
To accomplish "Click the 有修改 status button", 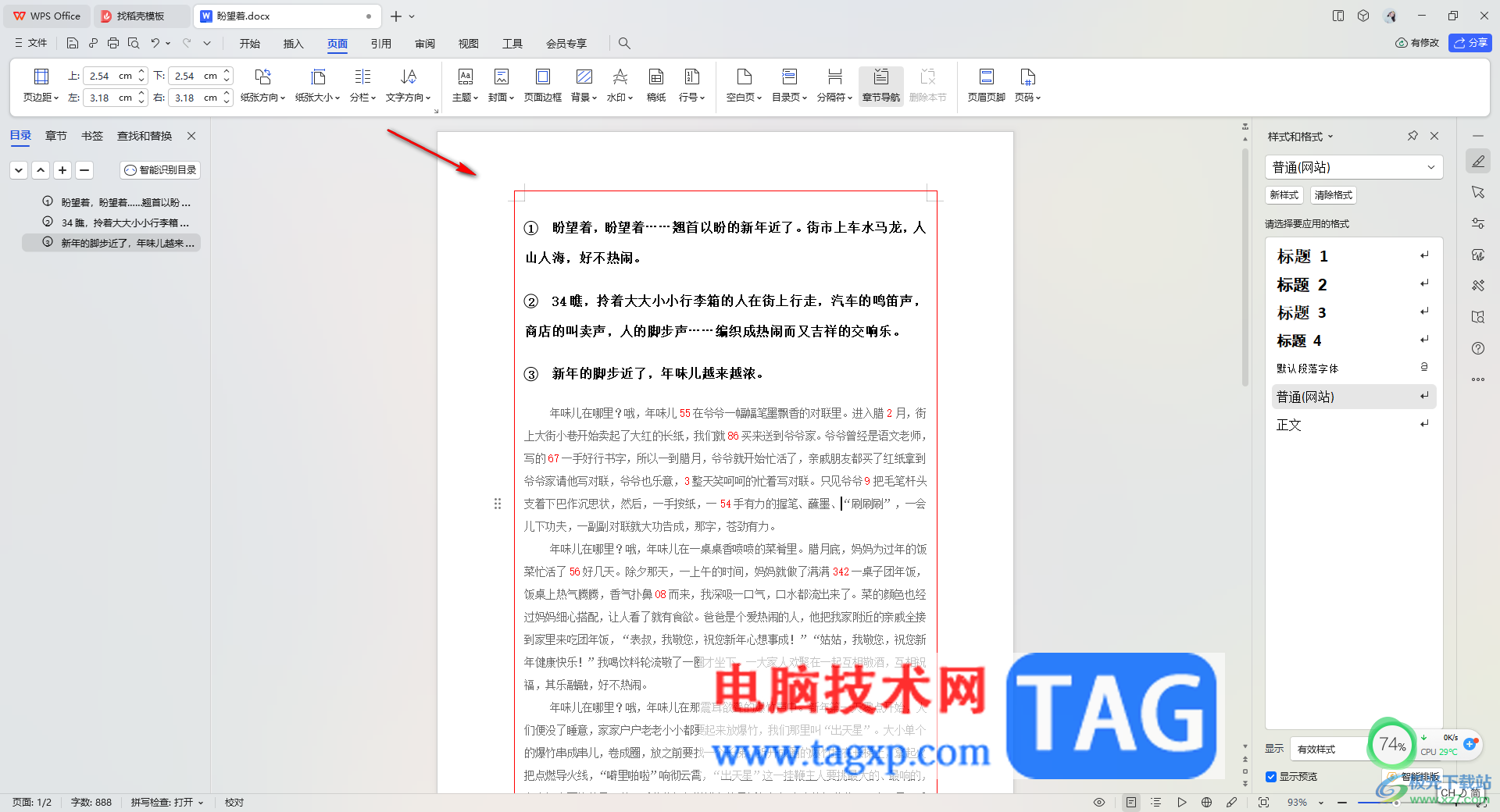I will coord(1417,43).
